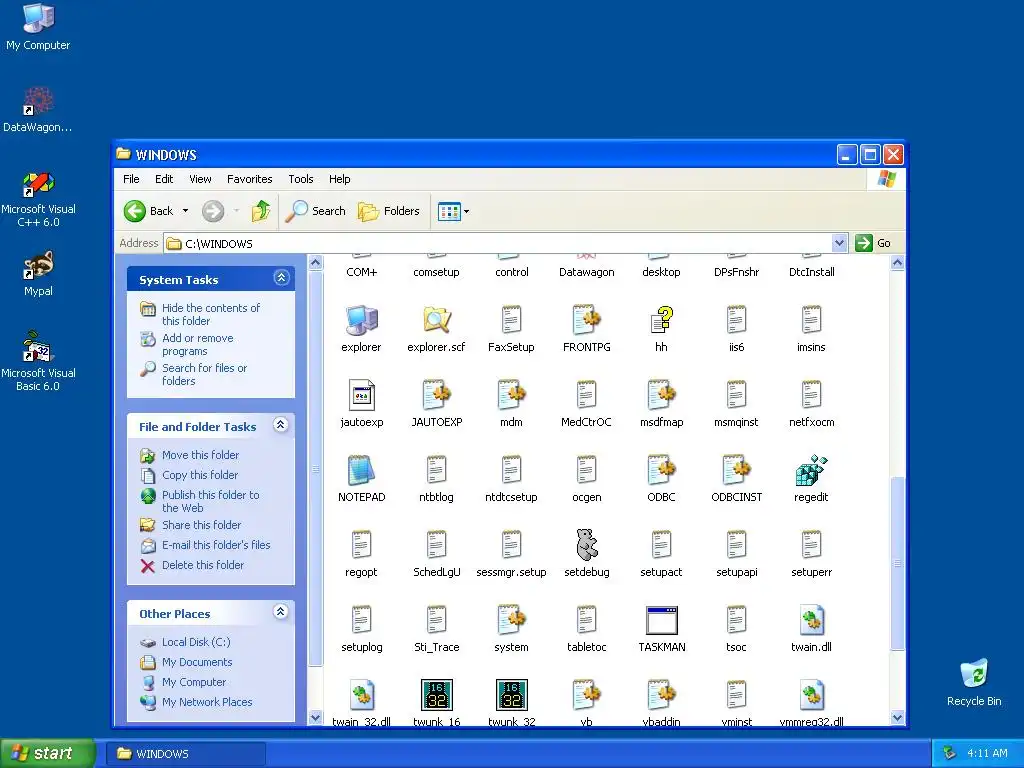This screenshot has height=768, width=1024.
Task: Click Hide the contents of this folder
Action: click(x=210, y=314)
